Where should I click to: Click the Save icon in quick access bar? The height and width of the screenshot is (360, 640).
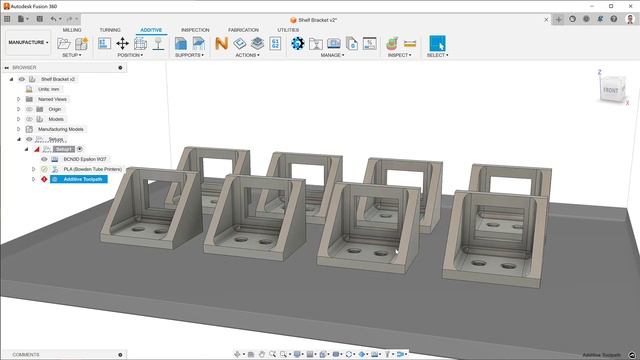click(x=40, y=19)
